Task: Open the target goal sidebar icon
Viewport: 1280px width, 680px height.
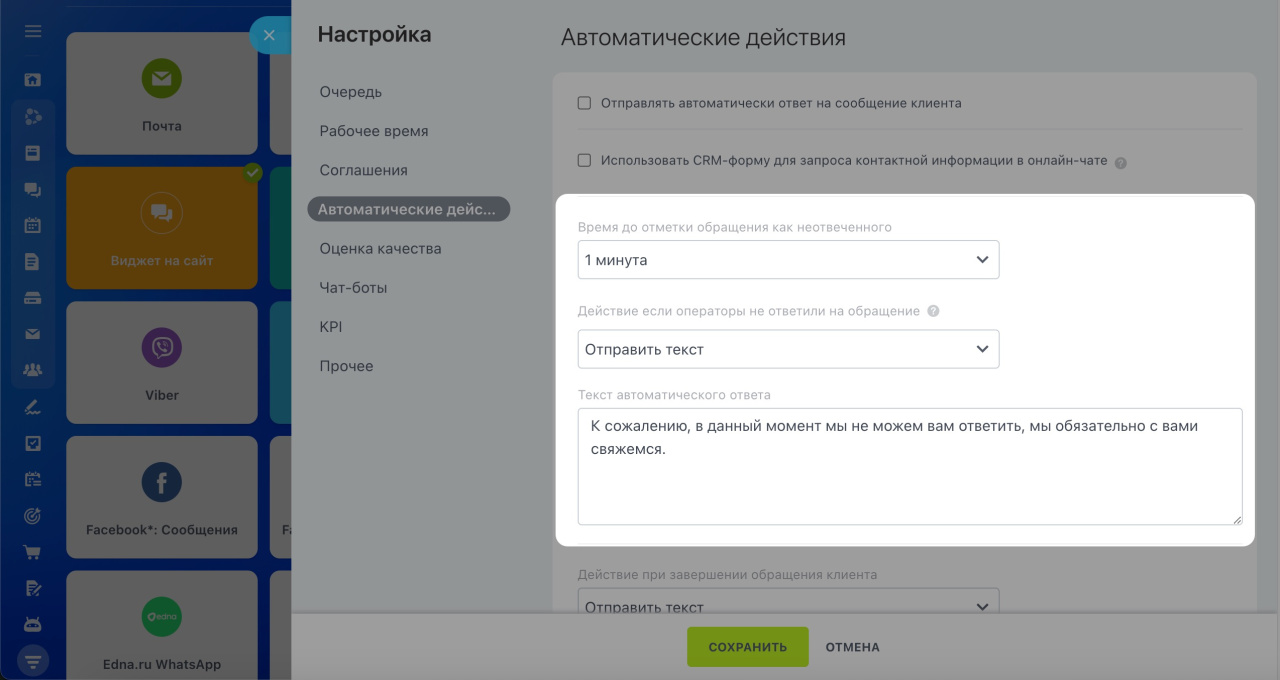Action: point(33,516)
